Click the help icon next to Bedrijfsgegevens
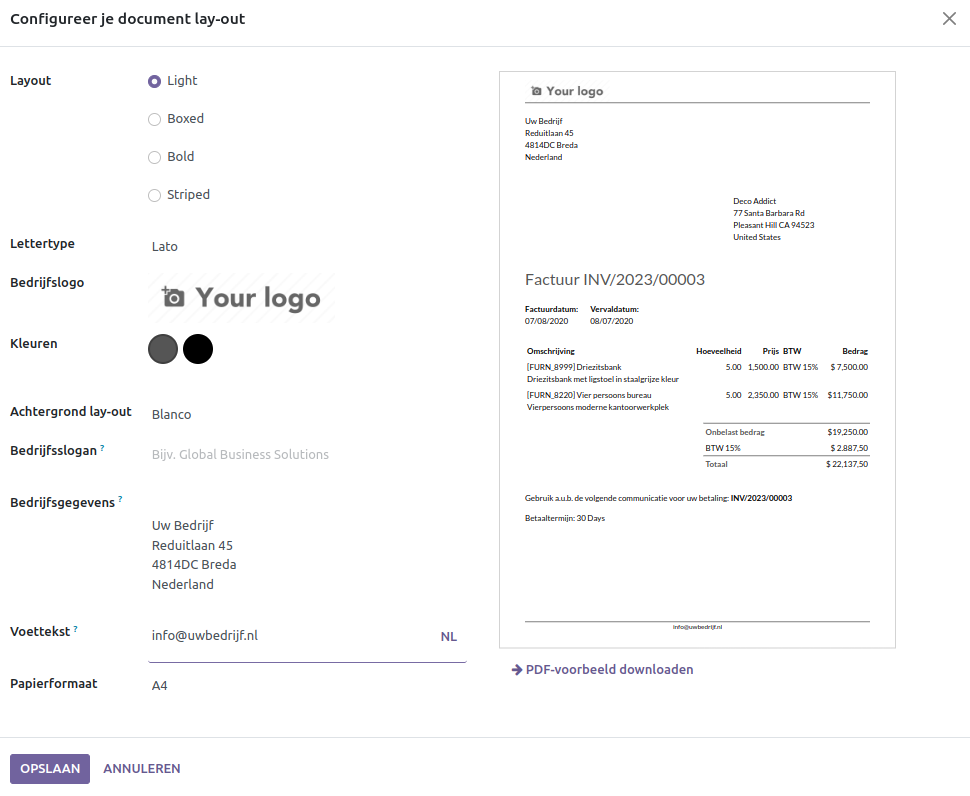Screen dimensions: 970x796 click(x=120, y=499)
